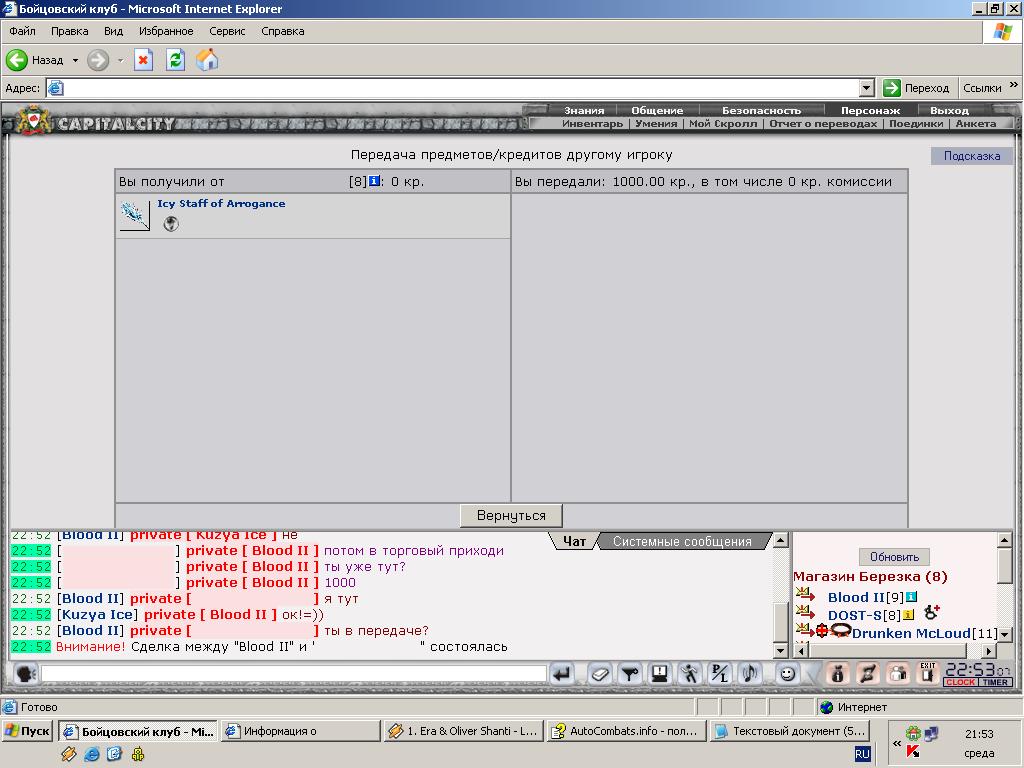
Task: Select player Blood II in room list
Action: point(856,597)
